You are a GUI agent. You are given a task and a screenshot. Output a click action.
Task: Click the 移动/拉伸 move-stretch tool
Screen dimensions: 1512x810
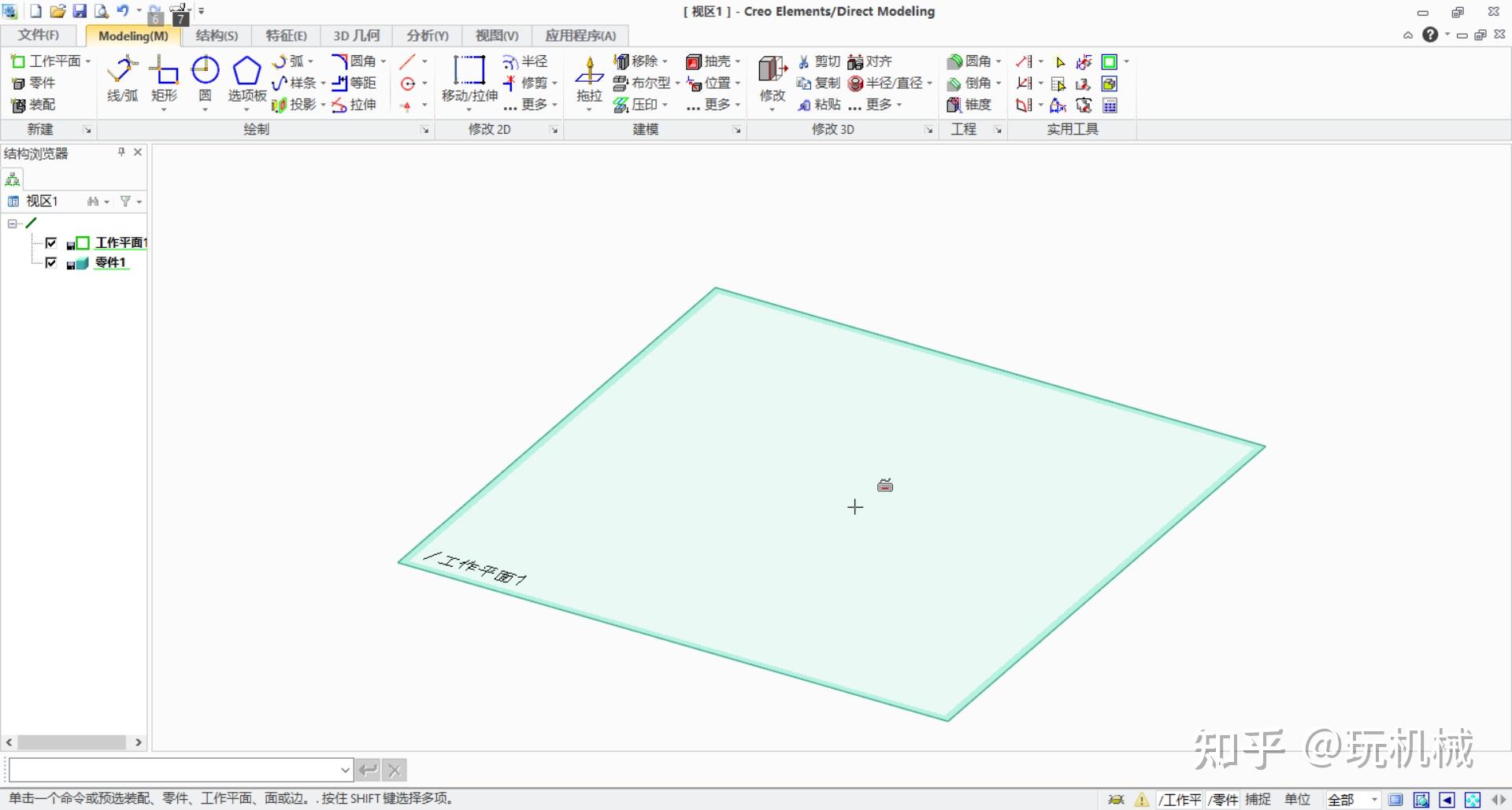[469, 79]
